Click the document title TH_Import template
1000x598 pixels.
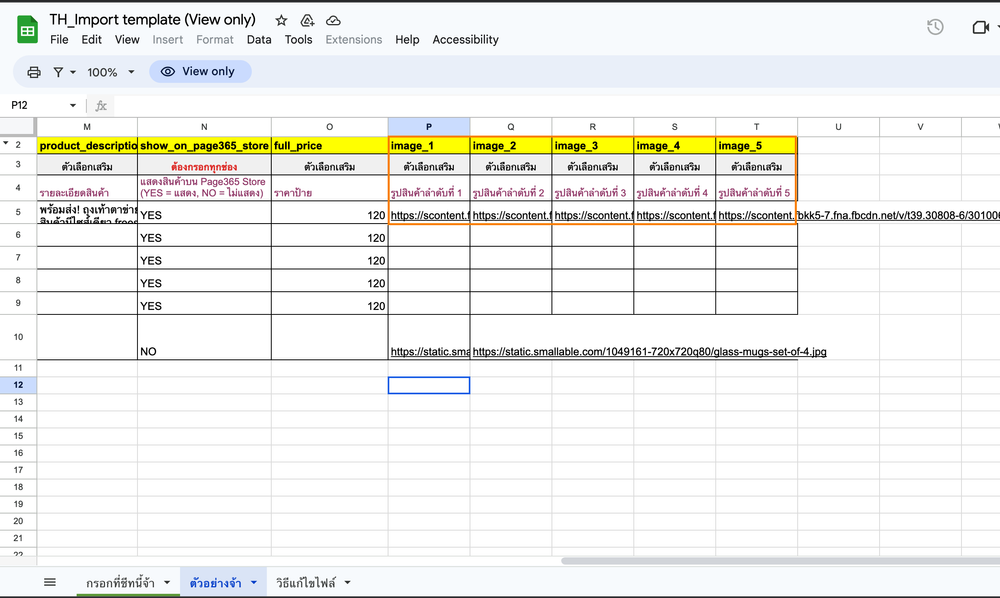pyautogui.click(x=152, y=20)
